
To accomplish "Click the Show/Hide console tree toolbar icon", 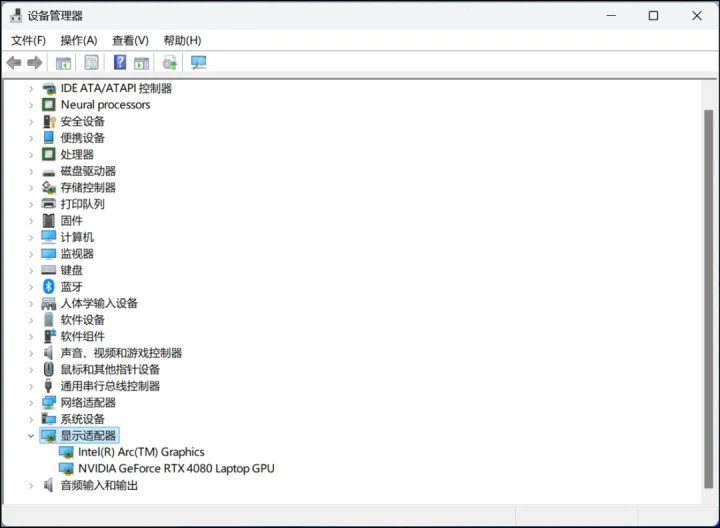I will pos(63,63).
